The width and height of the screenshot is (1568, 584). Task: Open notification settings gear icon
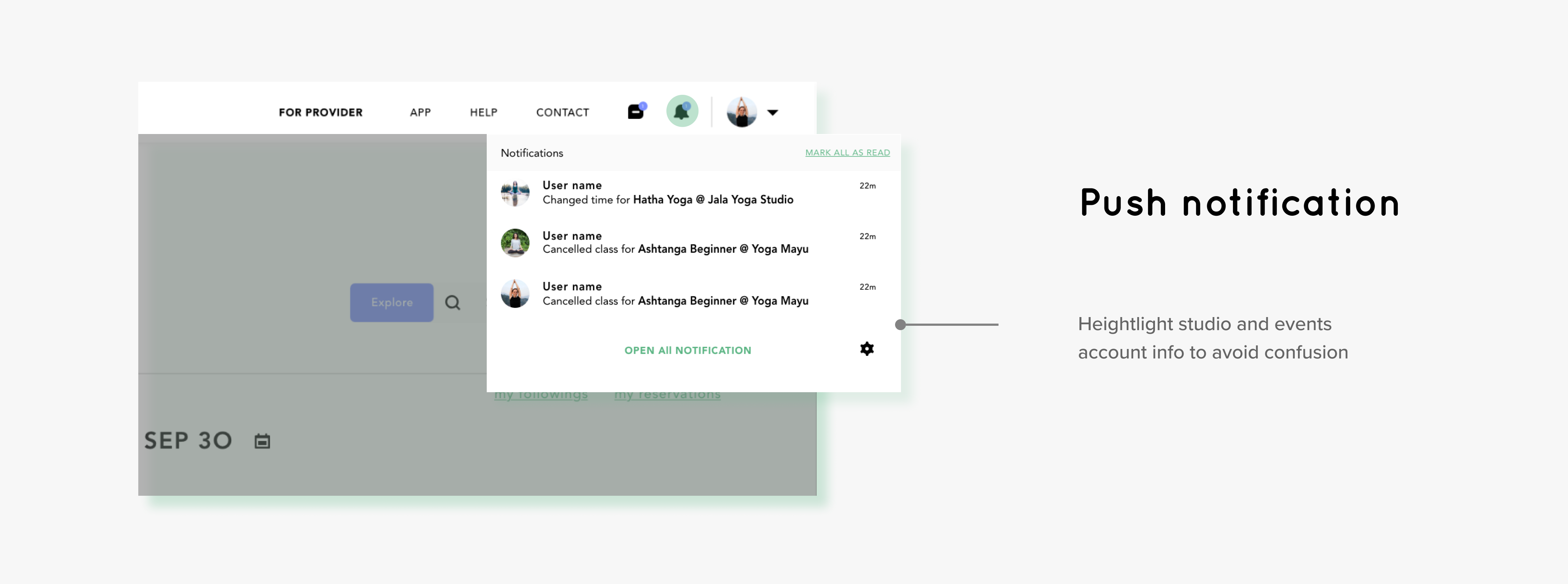click(x=867, y=349)
